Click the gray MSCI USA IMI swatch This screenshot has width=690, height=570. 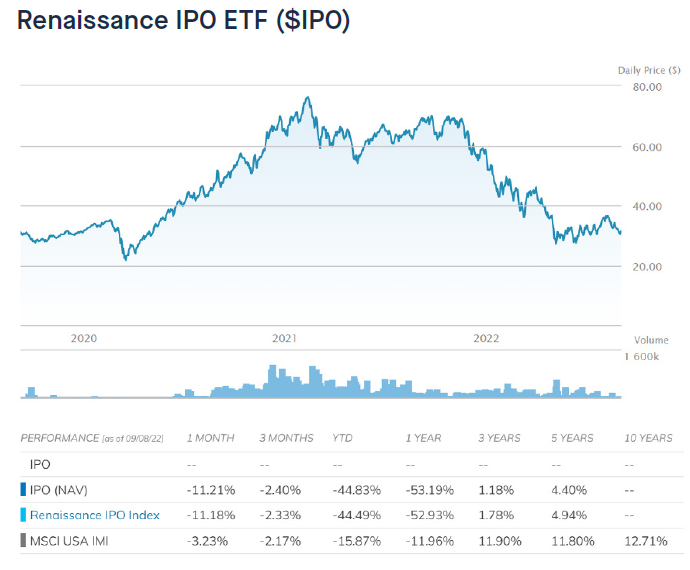point(23,542)
